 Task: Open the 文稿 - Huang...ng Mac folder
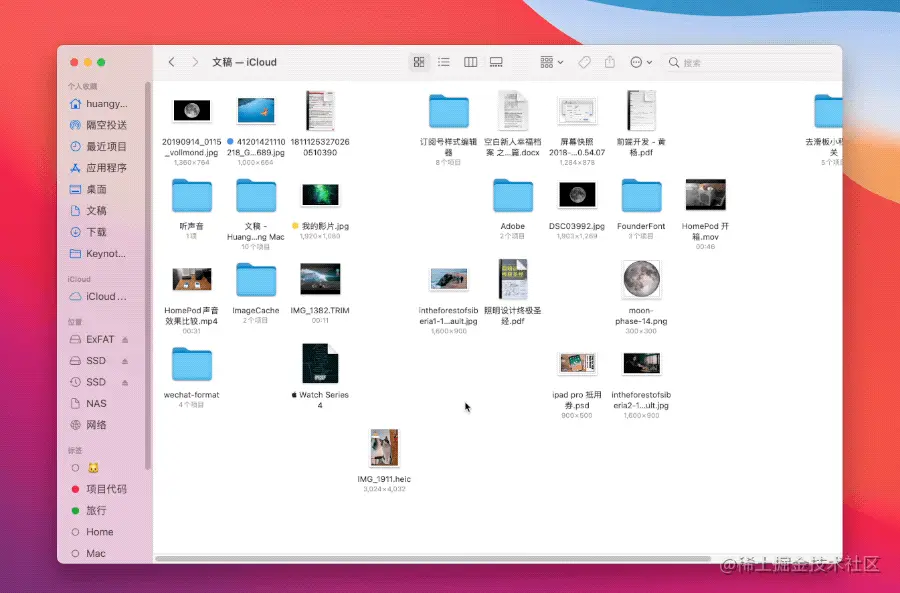256,195
